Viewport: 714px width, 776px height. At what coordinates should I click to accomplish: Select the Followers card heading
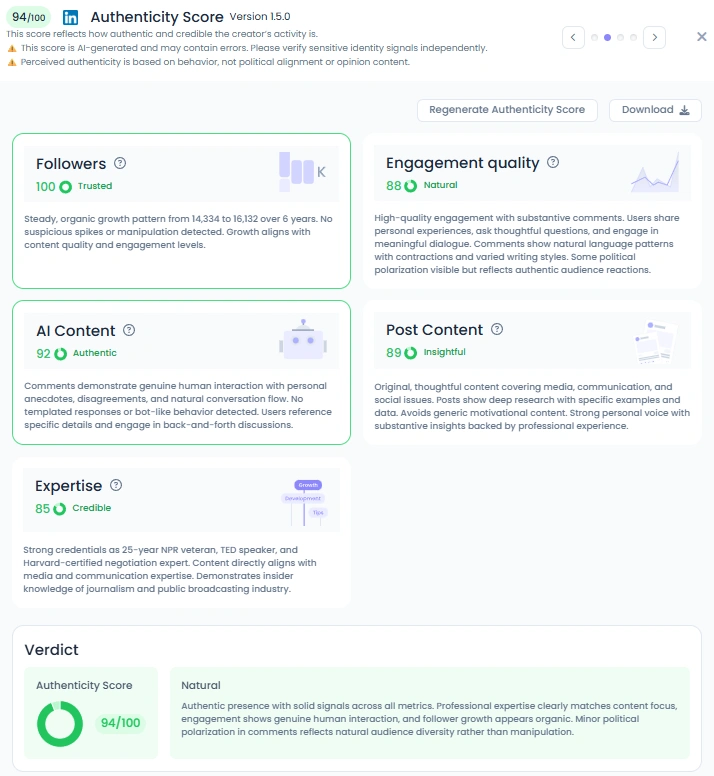[71, 164]
